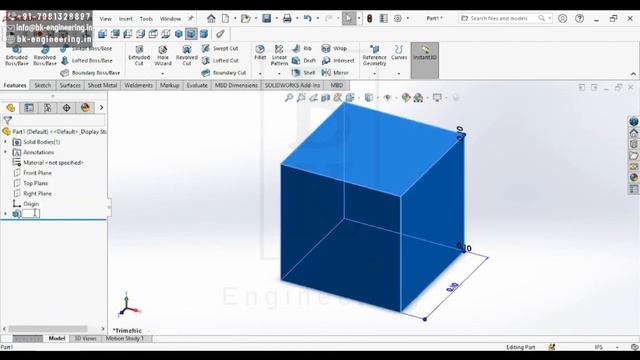
Task: Click the Print icon
Action: click(x=287, y=18)
